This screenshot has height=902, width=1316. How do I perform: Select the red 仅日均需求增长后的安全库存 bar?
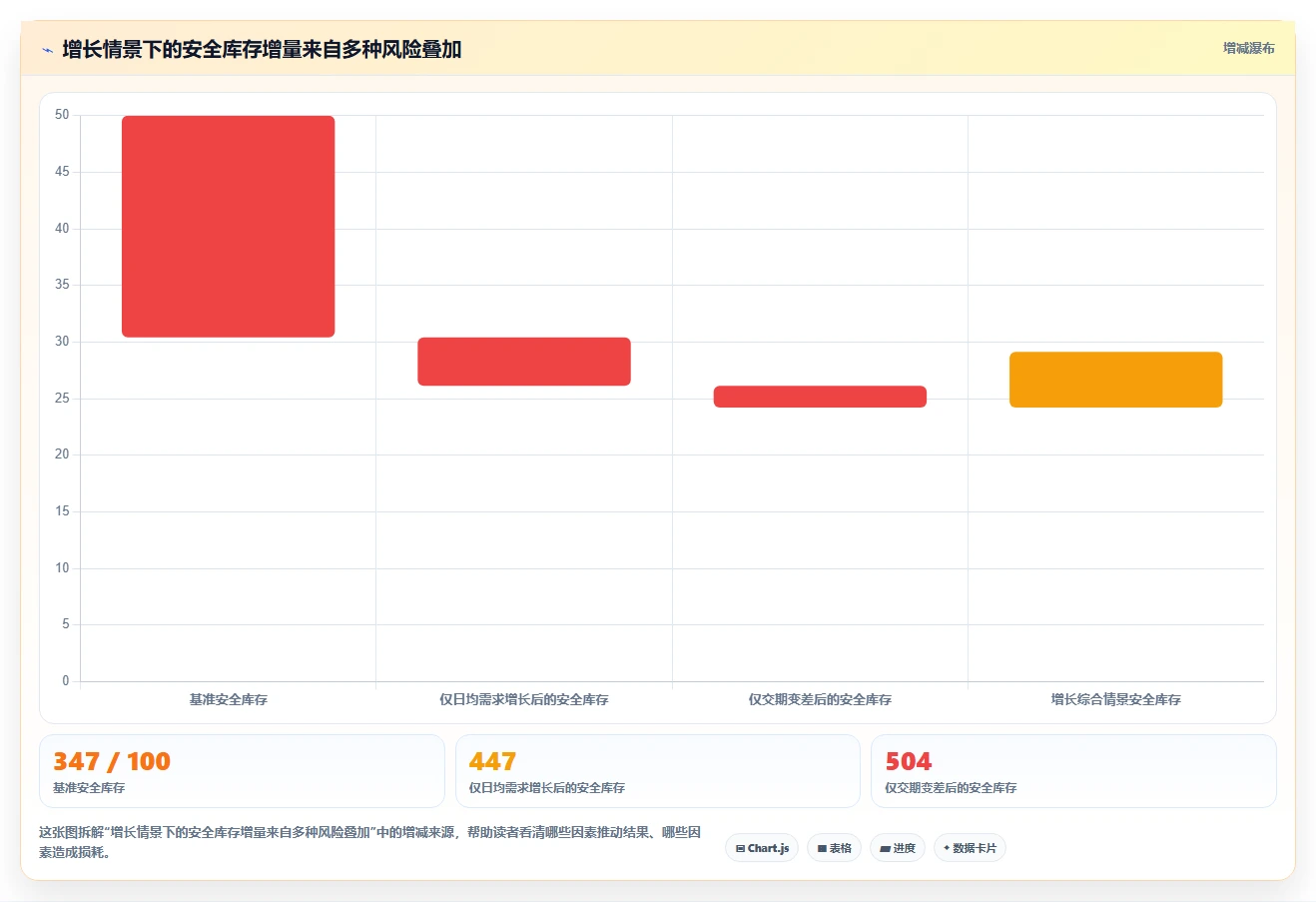524,362
